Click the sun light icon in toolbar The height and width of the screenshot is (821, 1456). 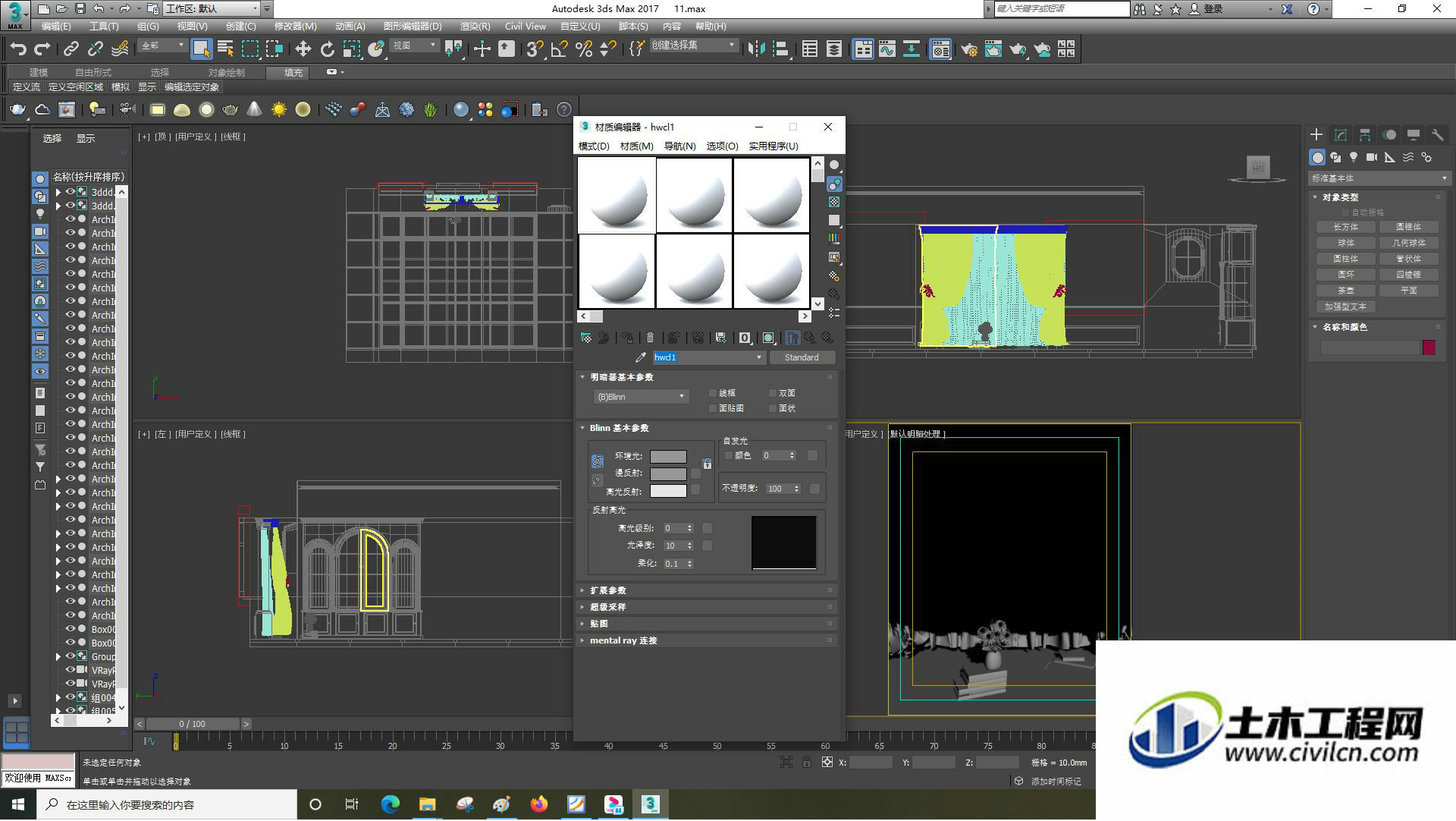tap(278, 110)
